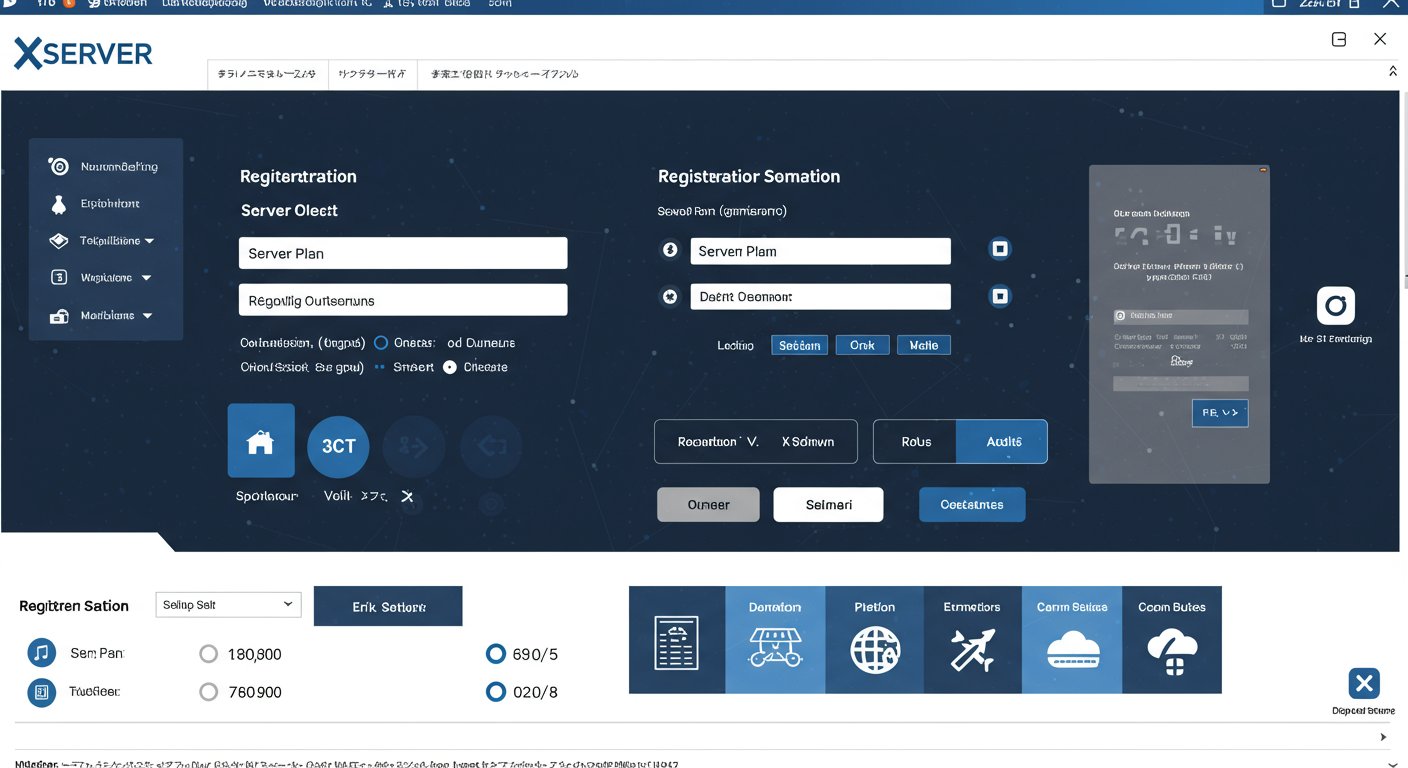Click the music note icon beside Sem Pan

pos(42,654)
